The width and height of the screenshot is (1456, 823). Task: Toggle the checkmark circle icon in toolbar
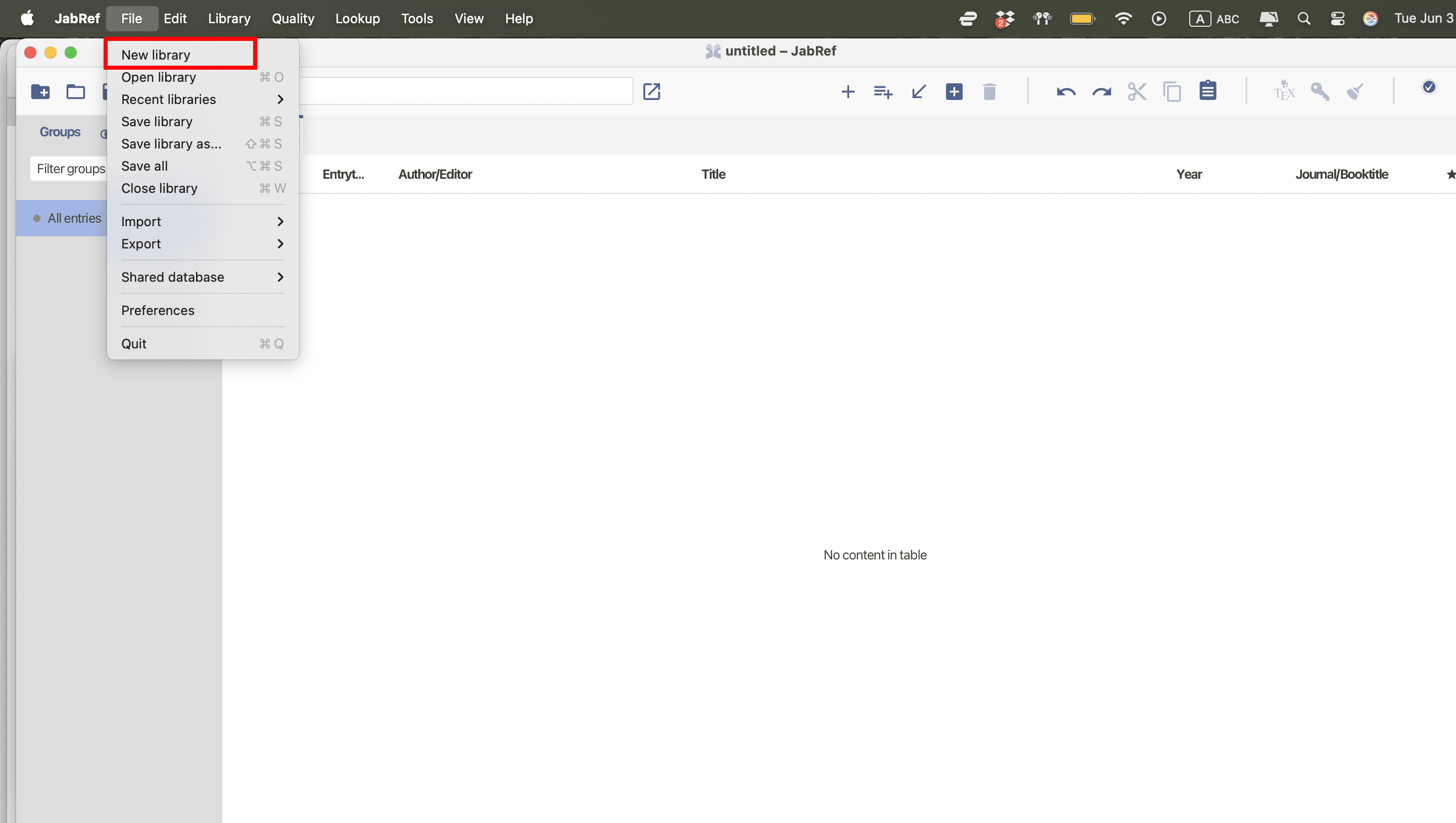[x=1429, y=87]
